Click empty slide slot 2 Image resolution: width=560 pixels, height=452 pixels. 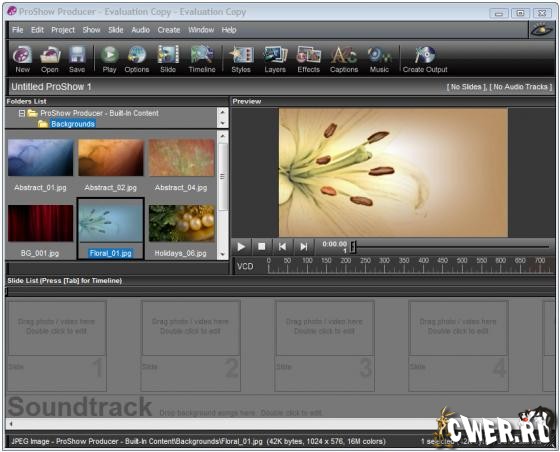tap(191, 346)
